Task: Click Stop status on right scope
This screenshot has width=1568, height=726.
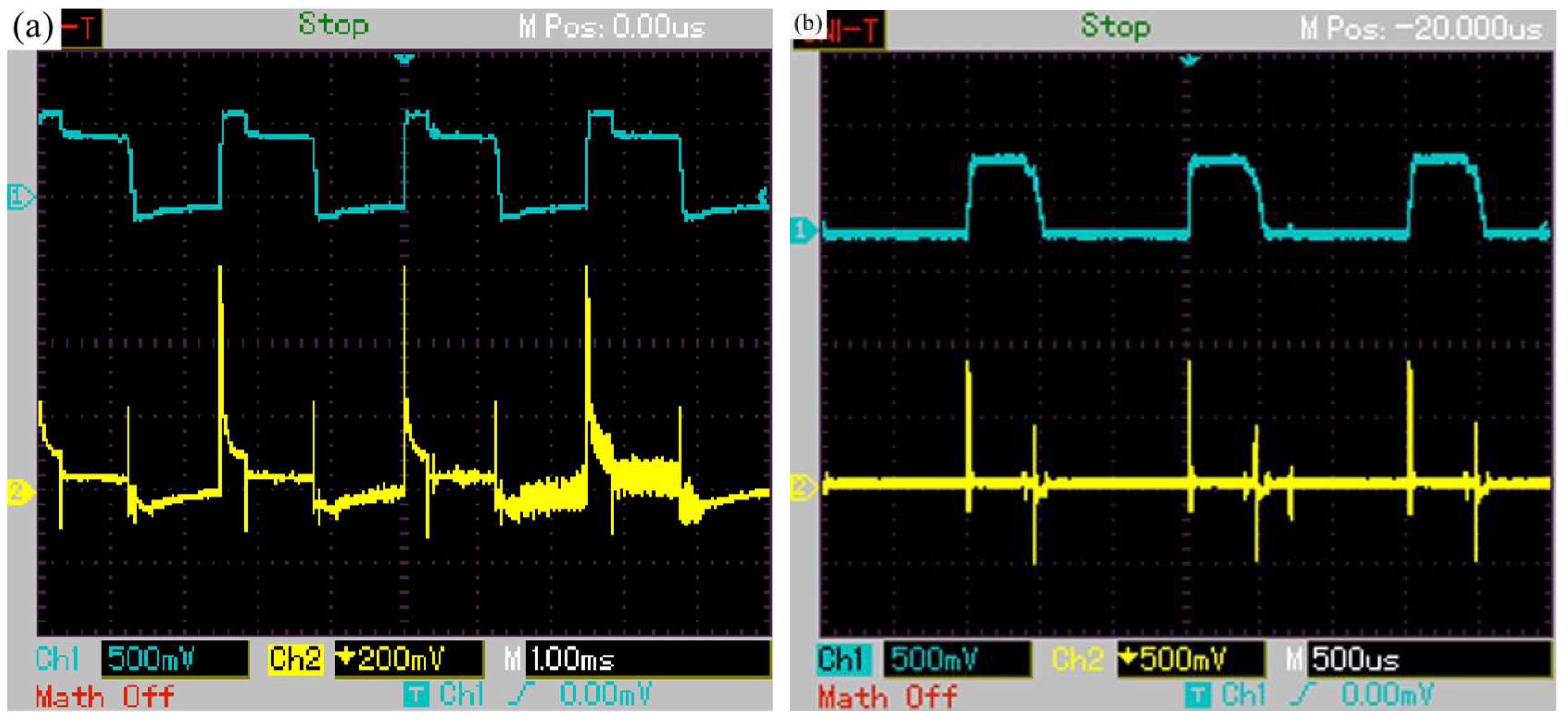Action: (x=1115, y=27)
